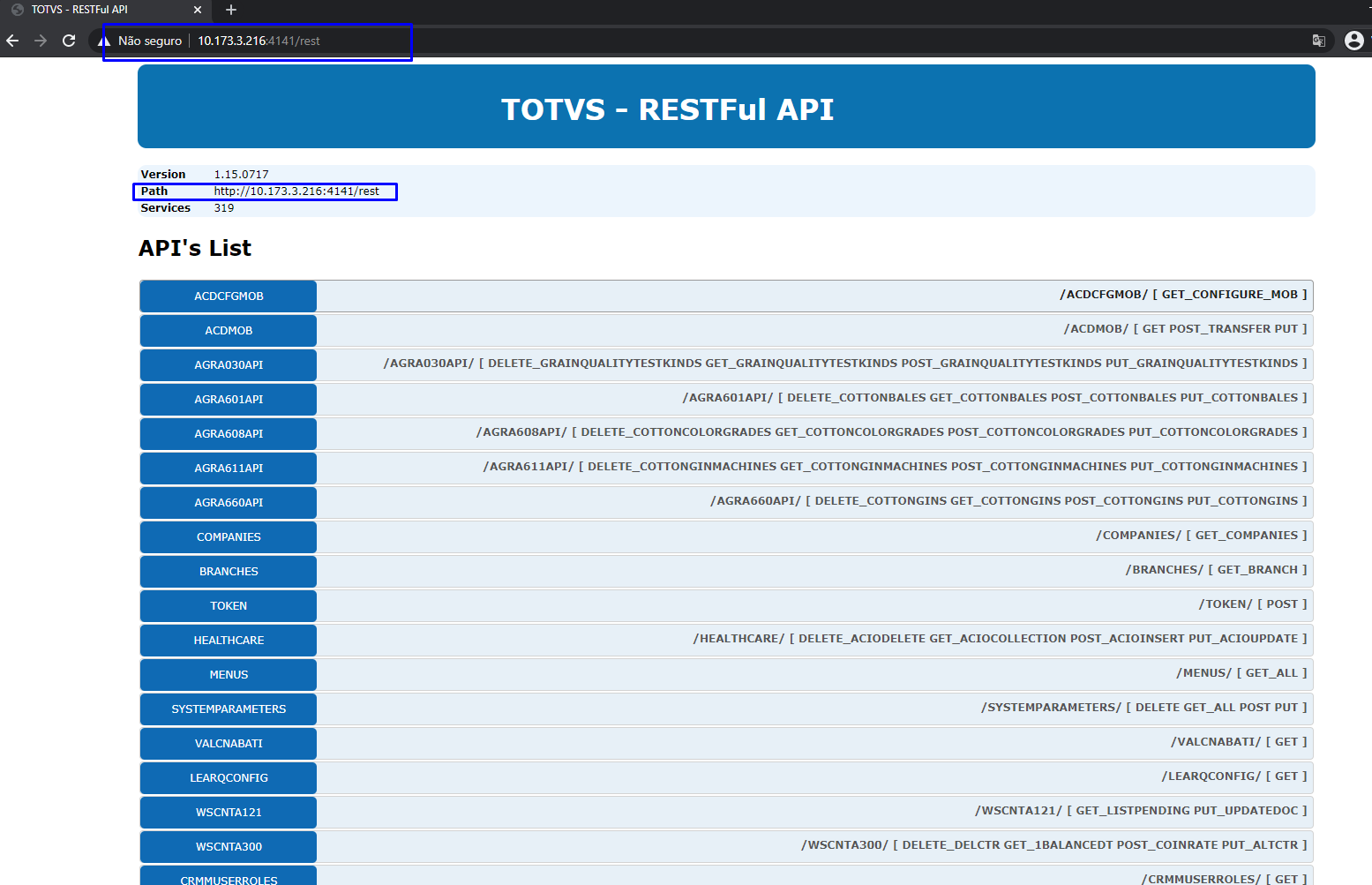Click the /AGRA660API/ cotton gins endpoints text

1008,501
